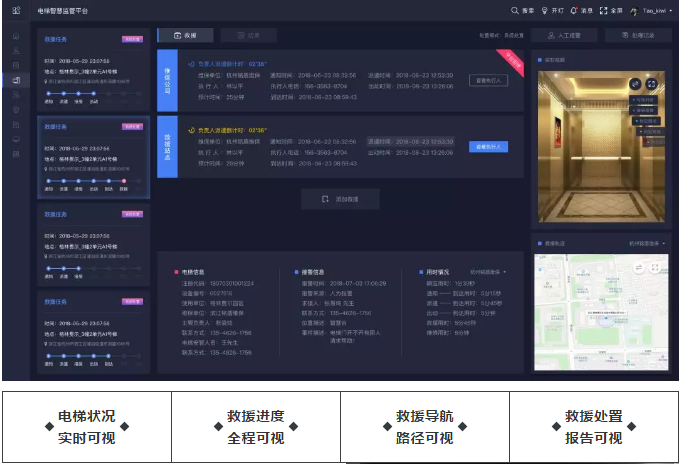Click the home icon in the left sidebar

pyautogui.click(x=16, y=36)
